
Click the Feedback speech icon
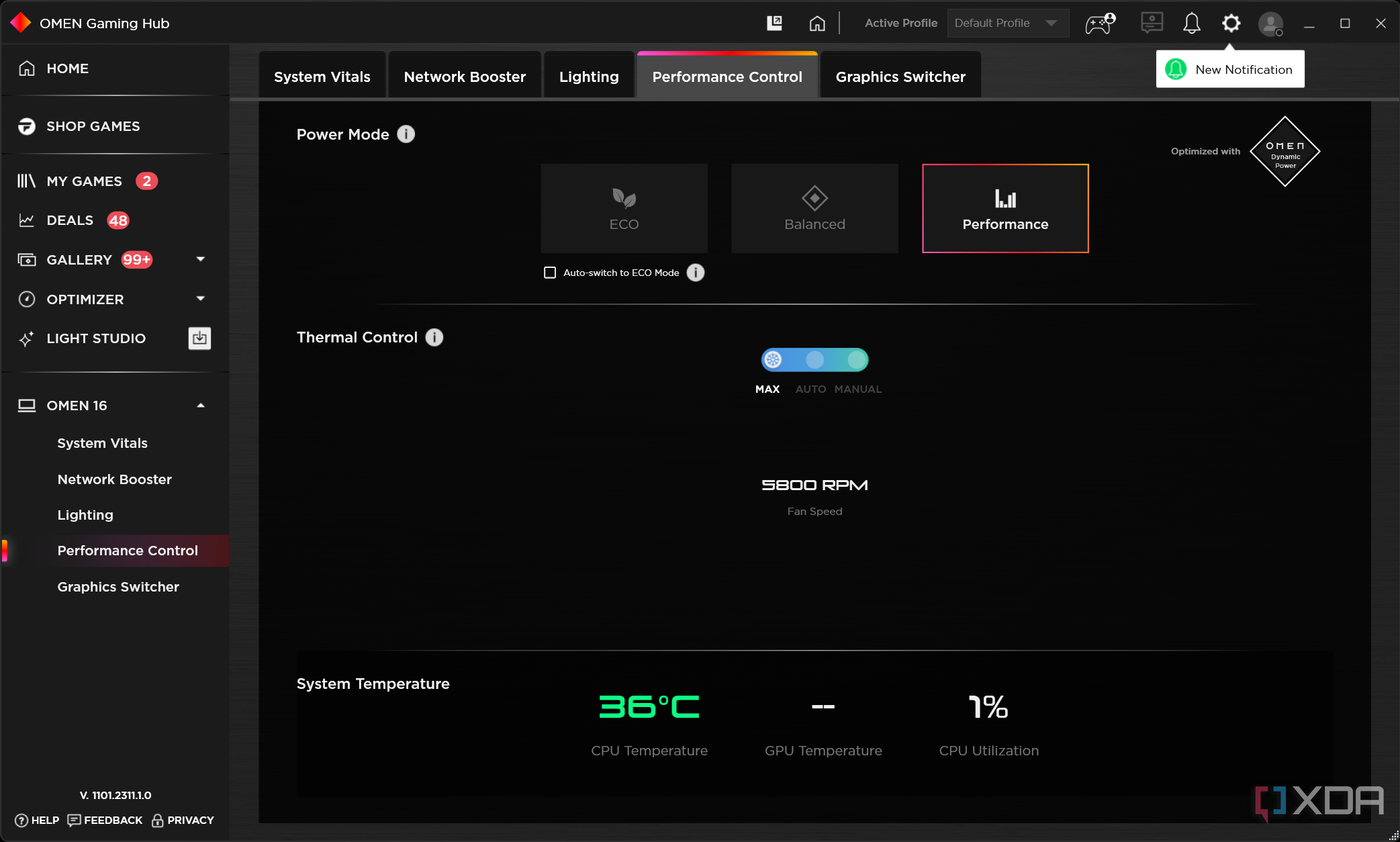[74, 821]
